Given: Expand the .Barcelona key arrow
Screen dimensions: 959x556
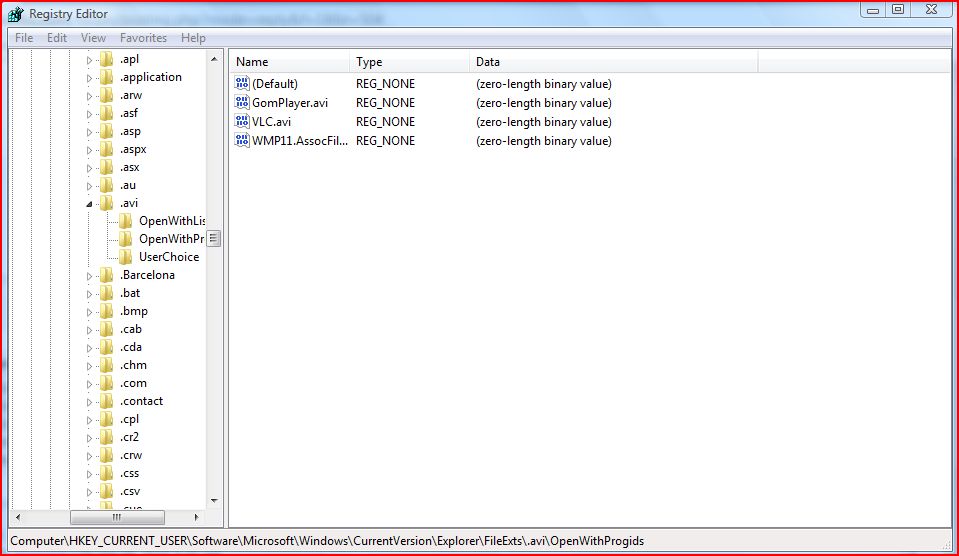Looking at the screenshot, I should 89,276.
